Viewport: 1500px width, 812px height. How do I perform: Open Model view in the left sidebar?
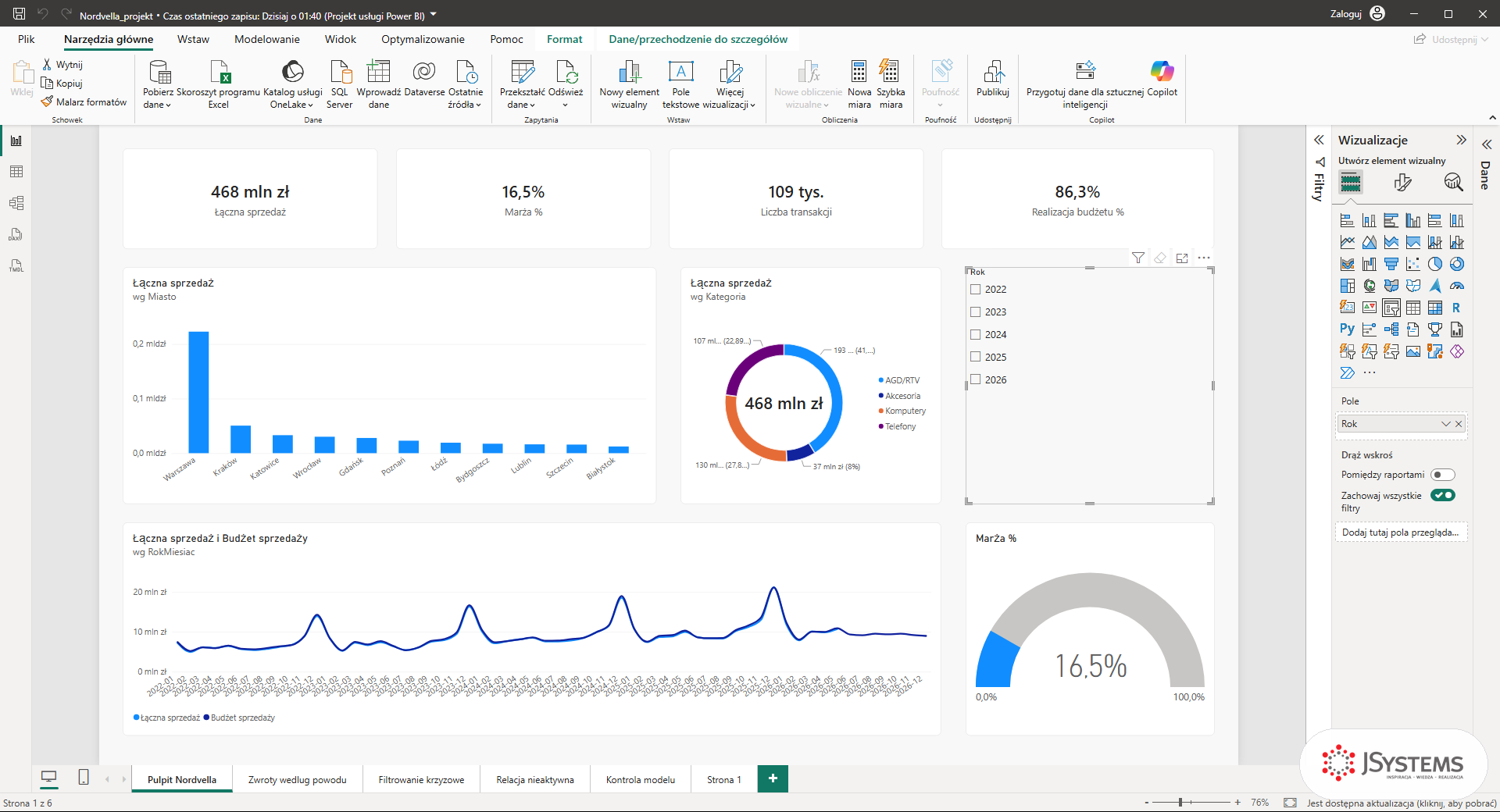tap(16, 203)
